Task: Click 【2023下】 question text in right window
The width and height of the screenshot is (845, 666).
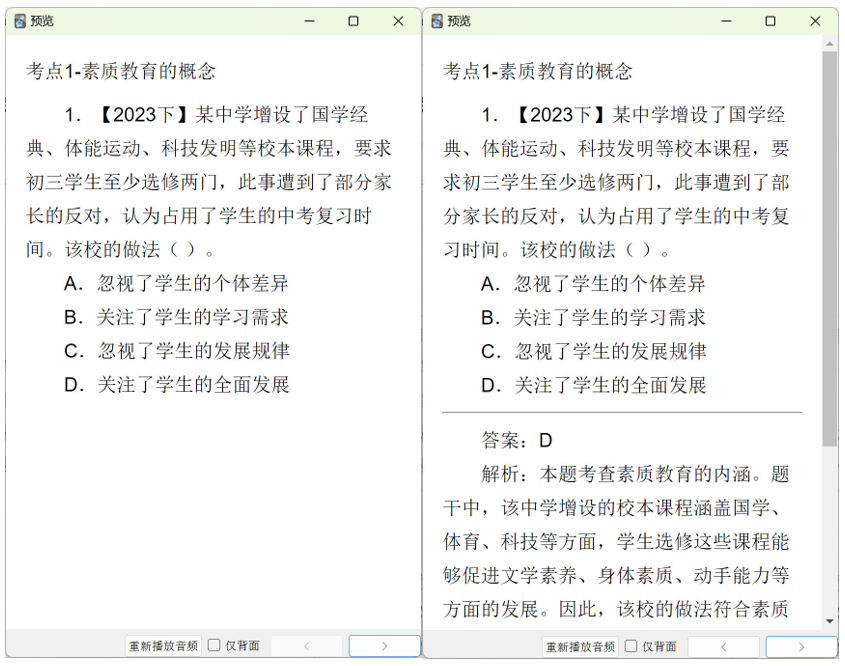Action: [x=617, y=182]
